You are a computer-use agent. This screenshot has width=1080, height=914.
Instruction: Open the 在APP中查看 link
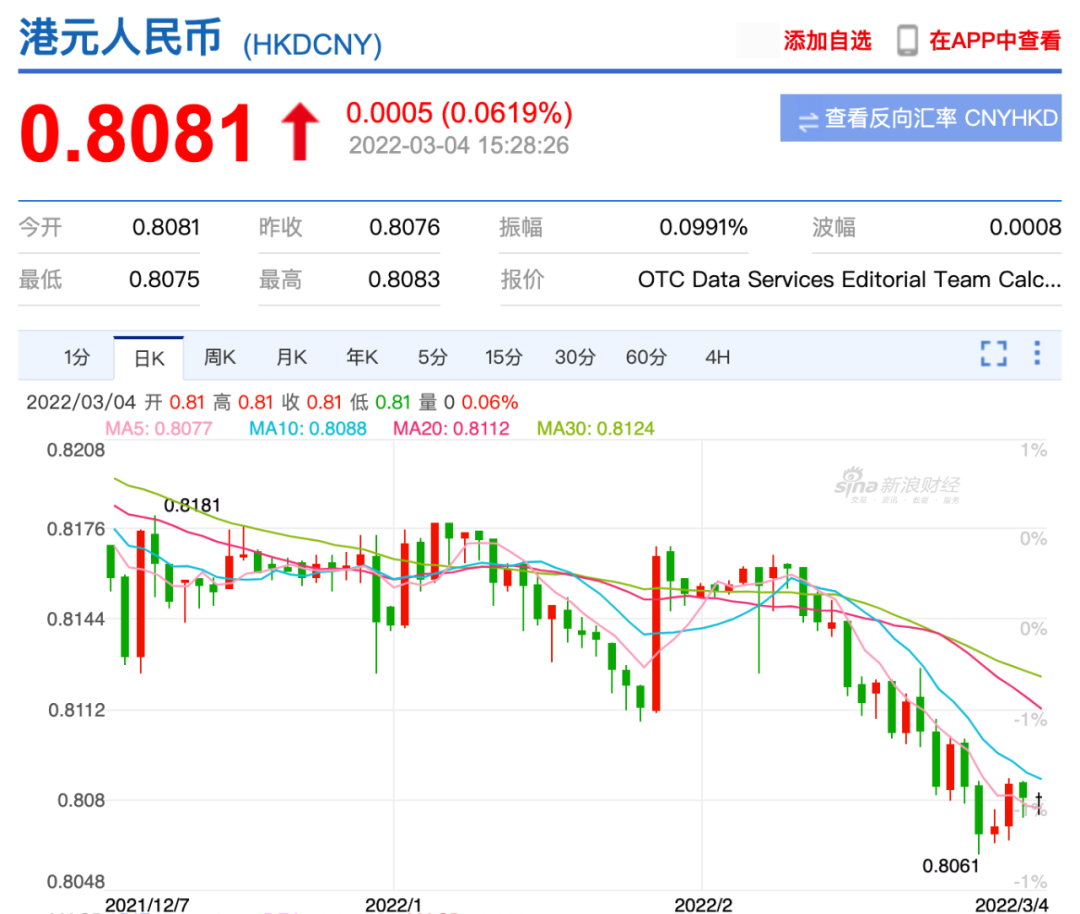pyautogui.click(x=997, y=40)
